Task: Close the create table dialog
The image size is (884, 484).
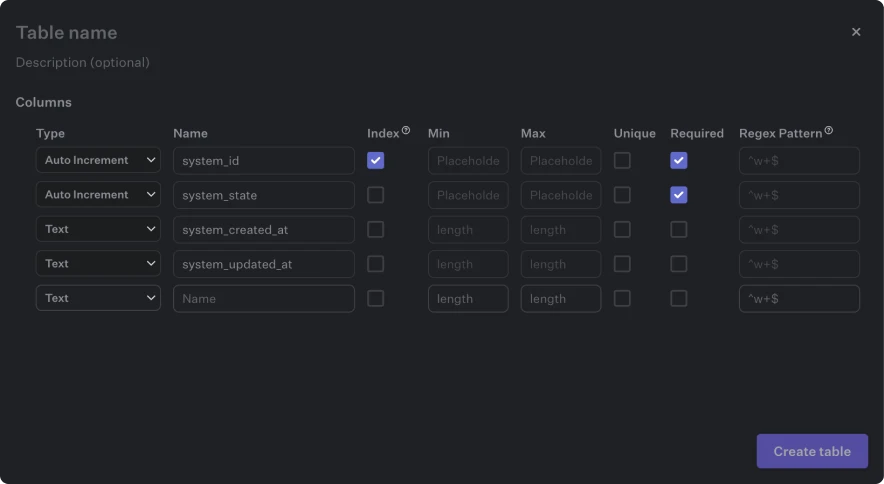Action: [856, 32]
